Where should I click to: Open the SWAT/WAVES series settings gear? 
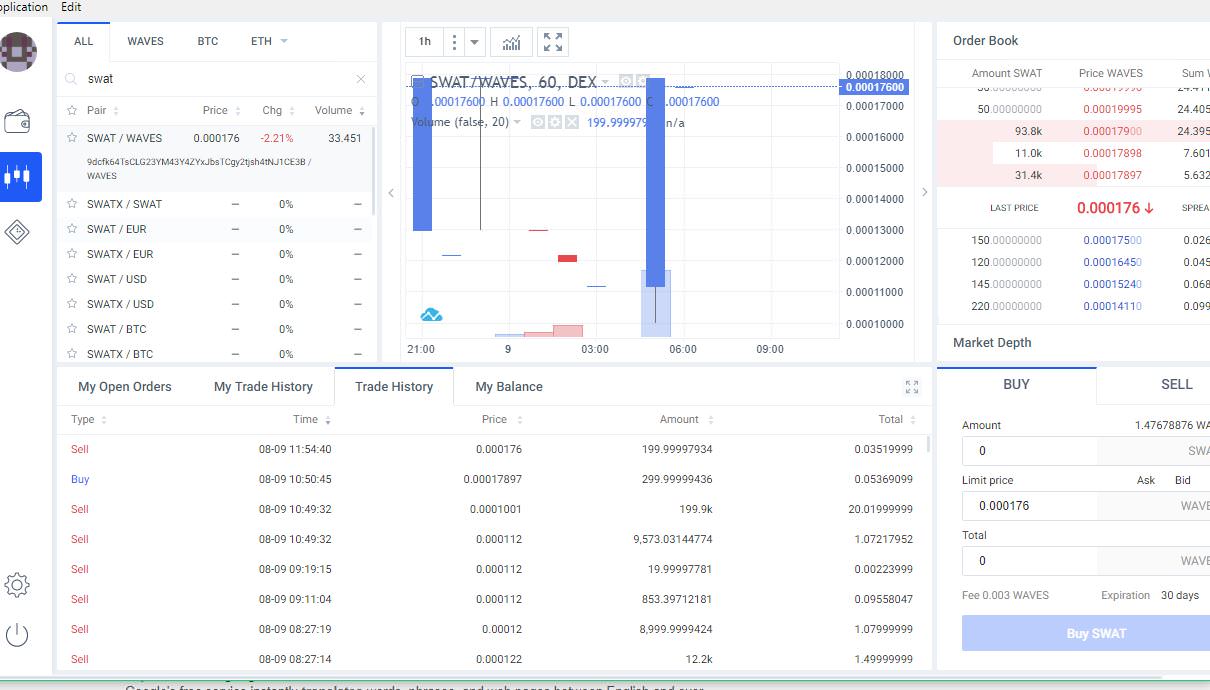coord(641,81)
